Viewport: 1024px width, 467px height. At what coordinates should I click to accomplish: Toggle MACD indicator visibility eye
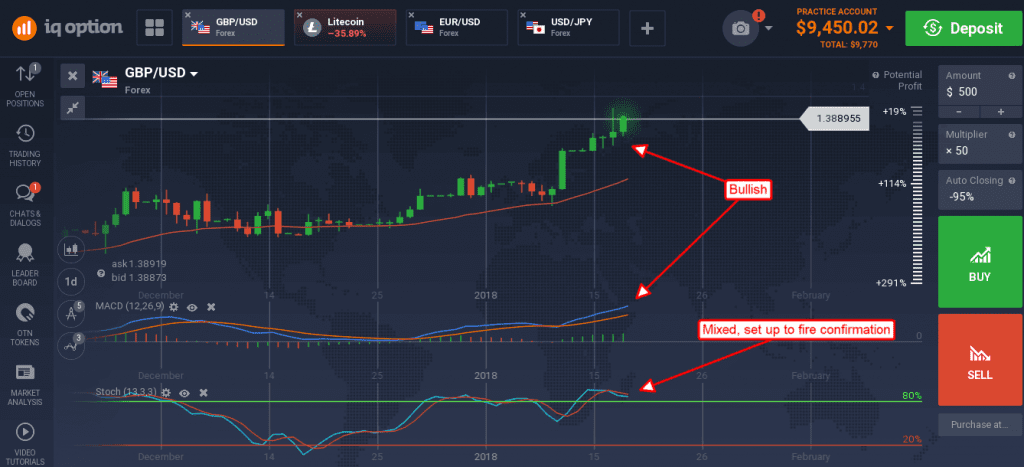pos(192,306)
